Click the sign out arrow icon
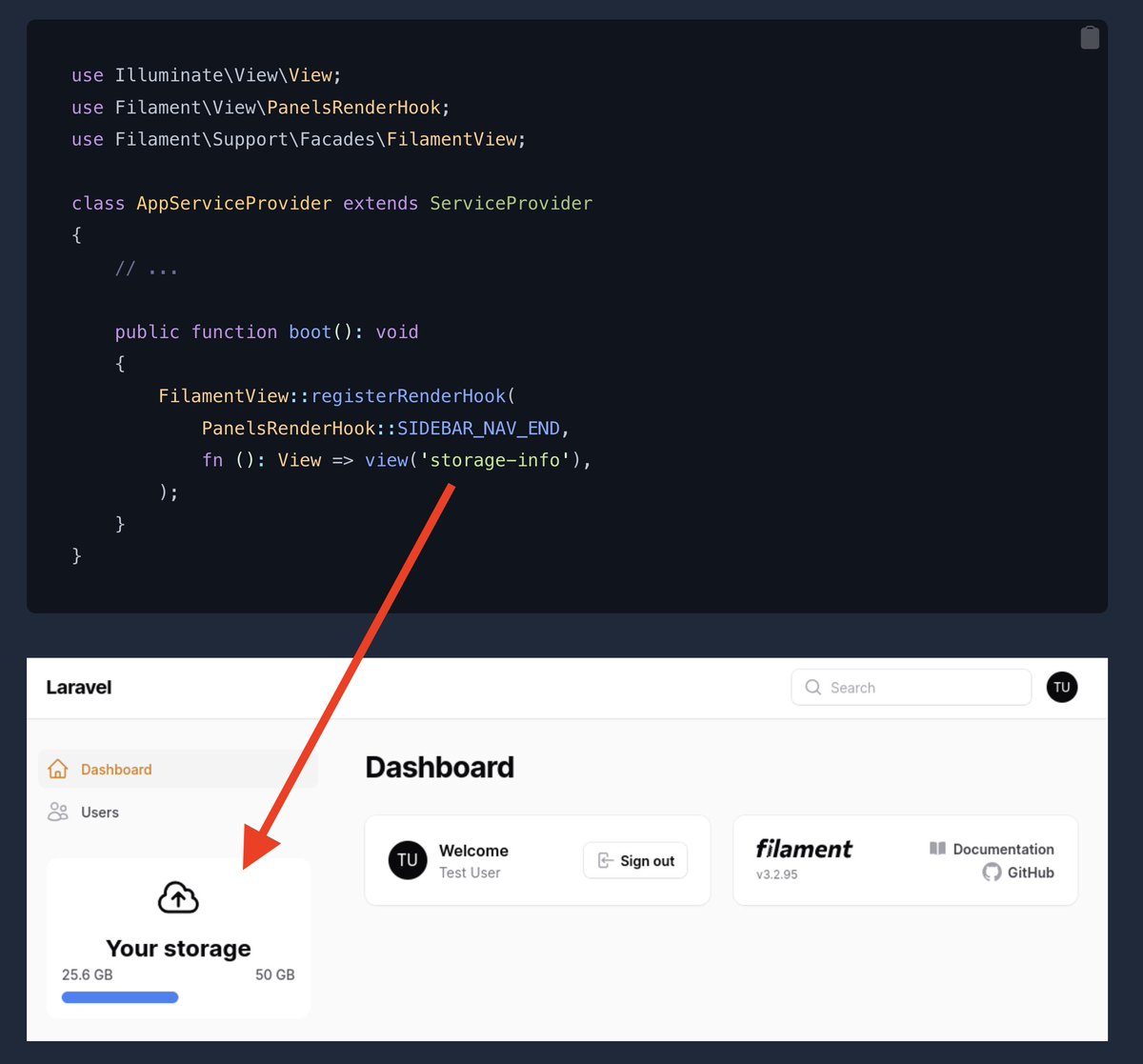This screenshot has height=1064, width=1143. pos(605,860)
